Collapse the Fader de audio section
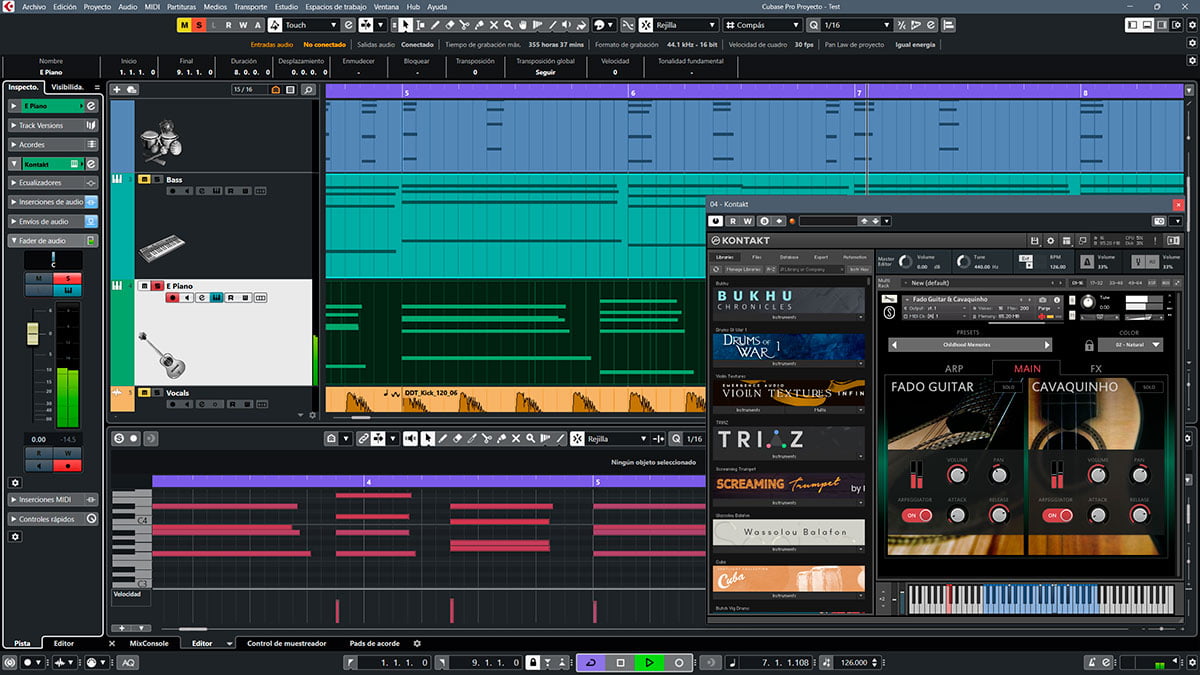The image size is (1200, 675). click(x=54, y=240)
